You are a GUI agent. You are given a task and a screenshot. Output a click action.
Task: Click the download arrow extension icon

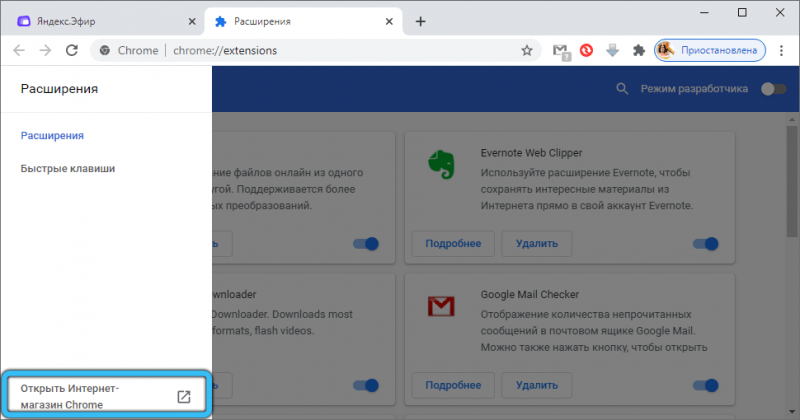point(612,51)
